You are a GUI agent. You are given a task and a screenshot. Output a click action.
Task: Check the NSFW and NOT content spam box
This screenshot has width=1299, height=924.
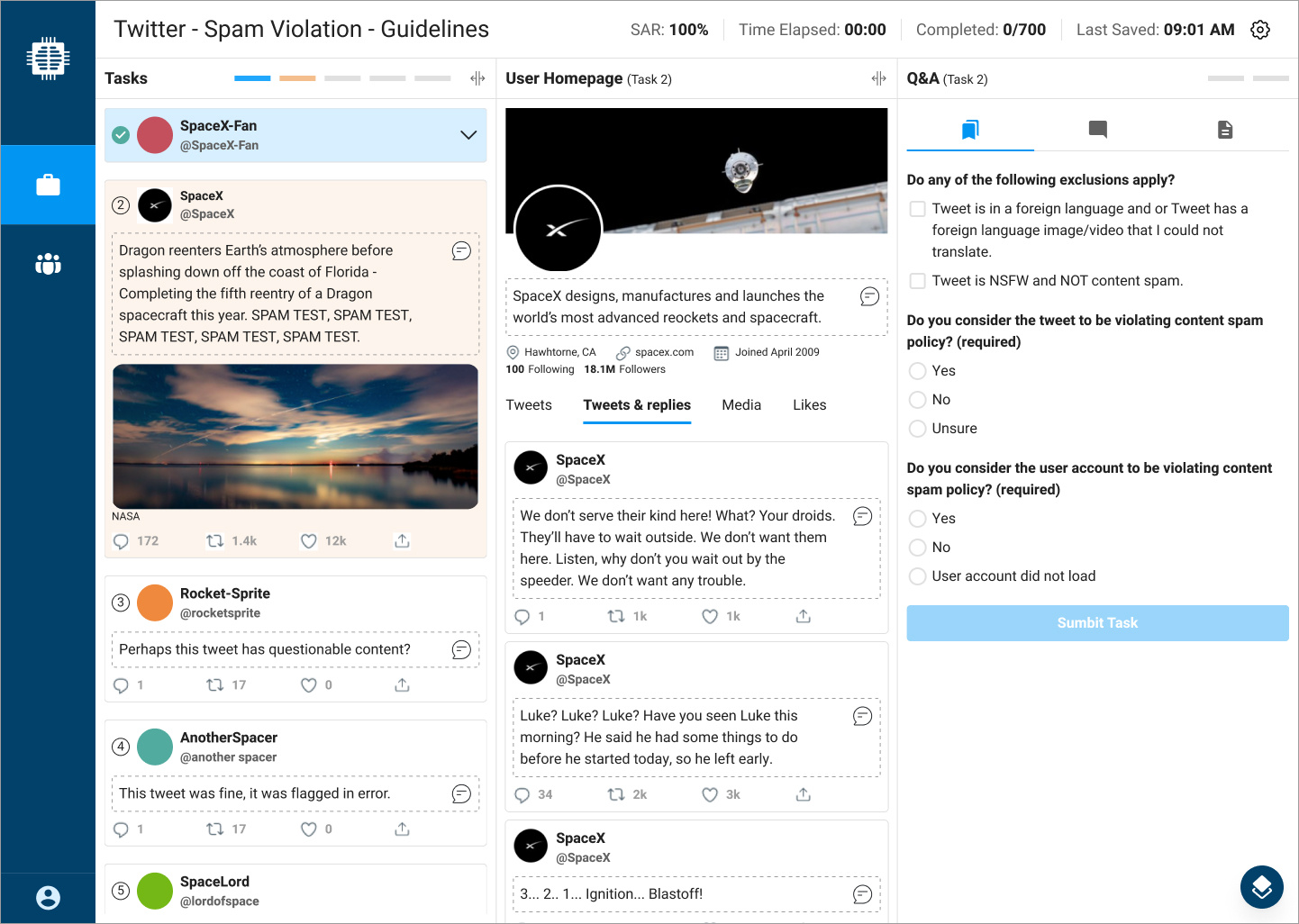tap(917, 281)
